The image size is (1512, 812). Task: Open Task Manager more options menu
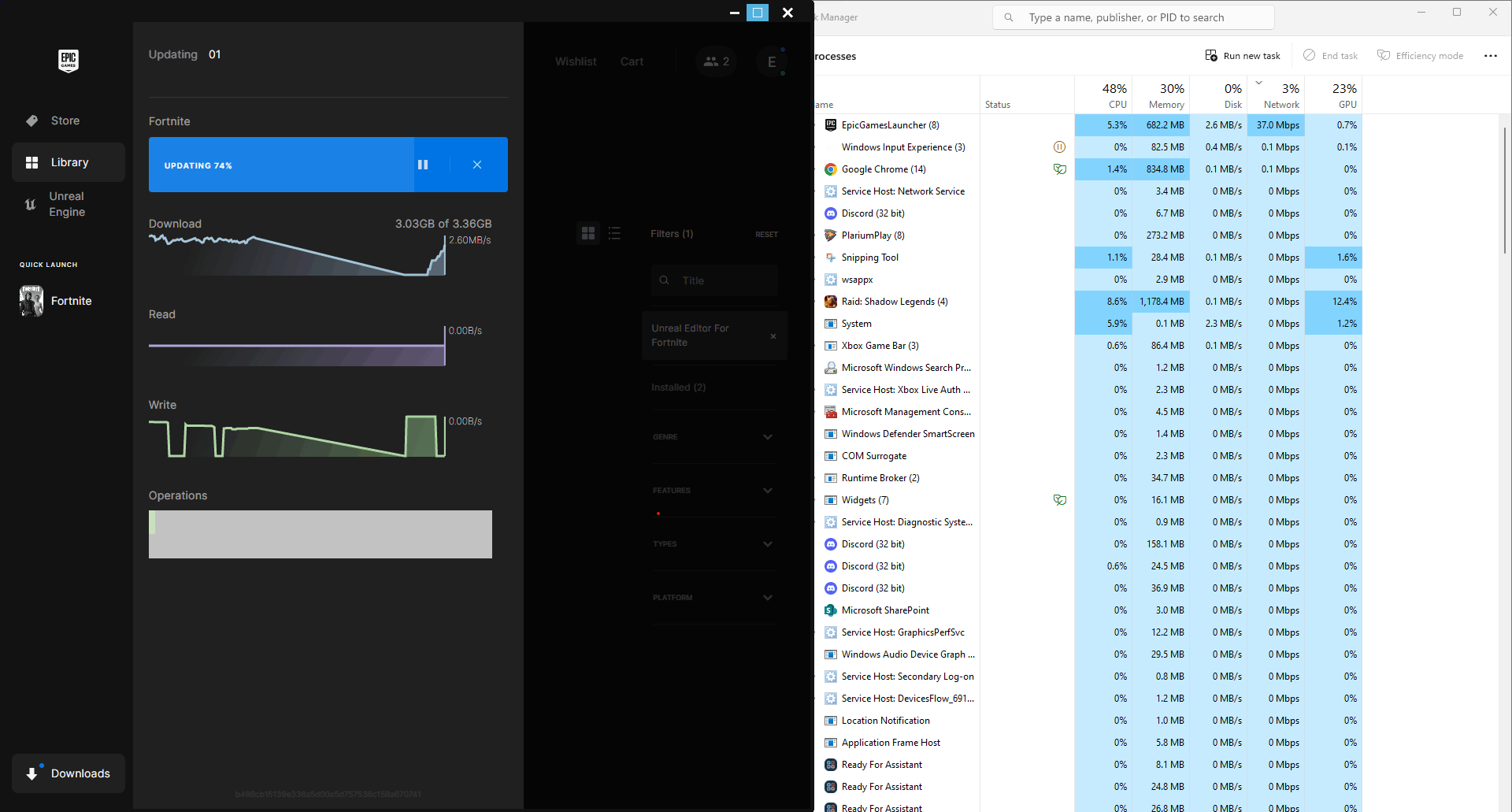point(1491,56)
